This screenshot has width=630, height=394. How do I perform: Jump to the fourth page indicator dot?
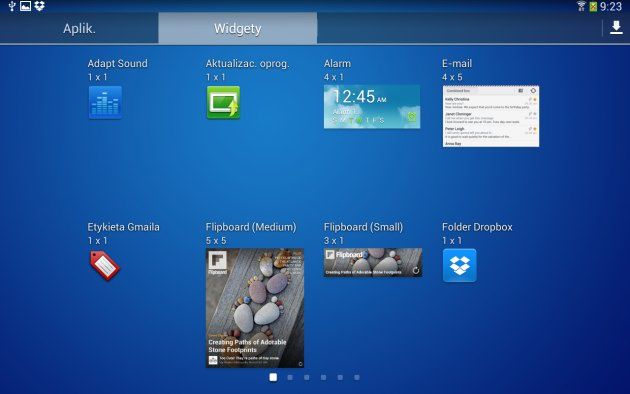pyautogui.click(x=323, y=377)
